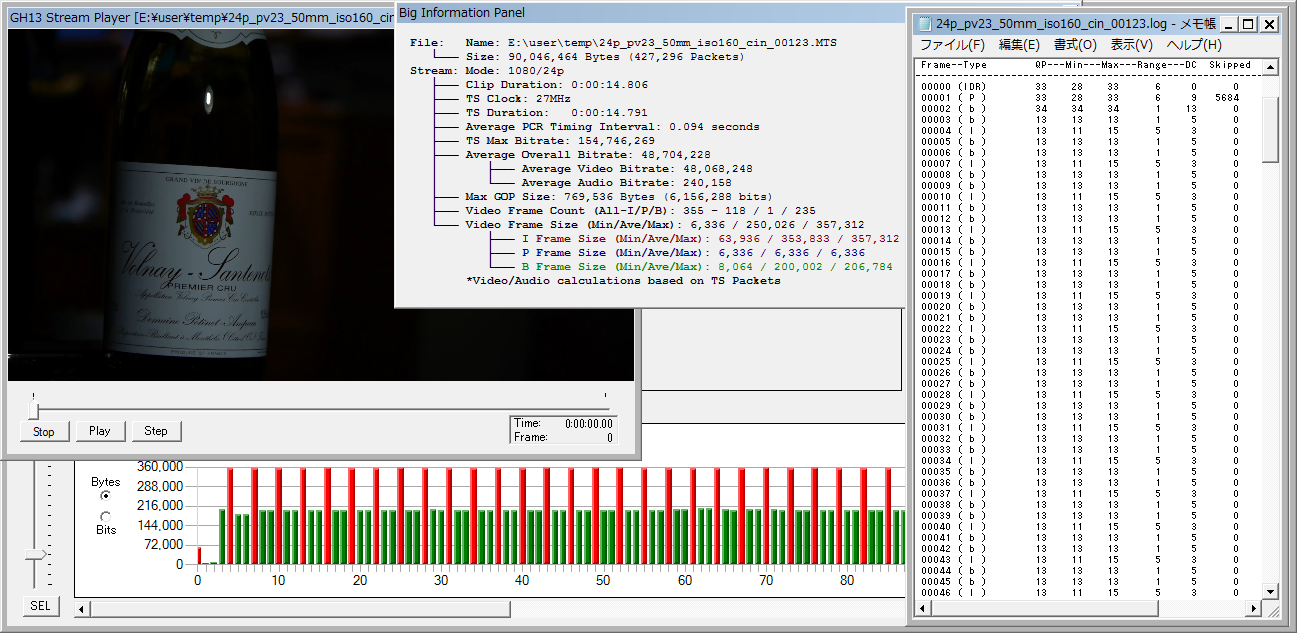This screenshot has height=633, width=1297.
Task: Open the ヘルプ(H) menu in Notepad
Action: [1194, 45]
